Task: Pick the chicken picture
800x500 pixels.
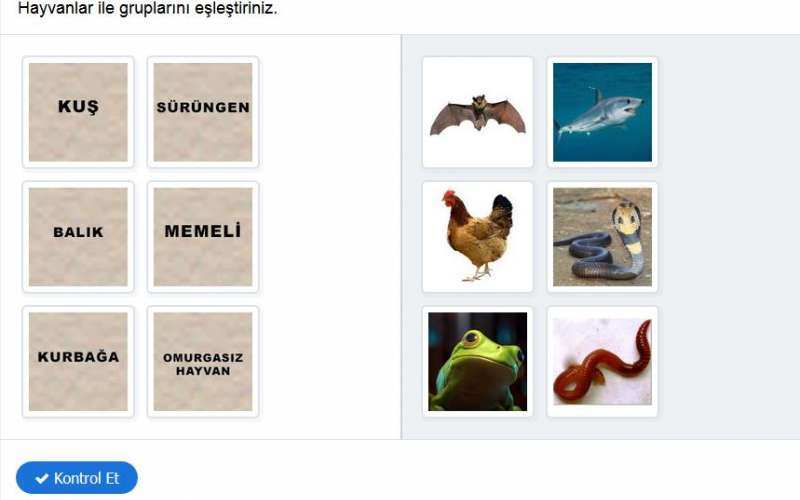Action: [478, 237]
